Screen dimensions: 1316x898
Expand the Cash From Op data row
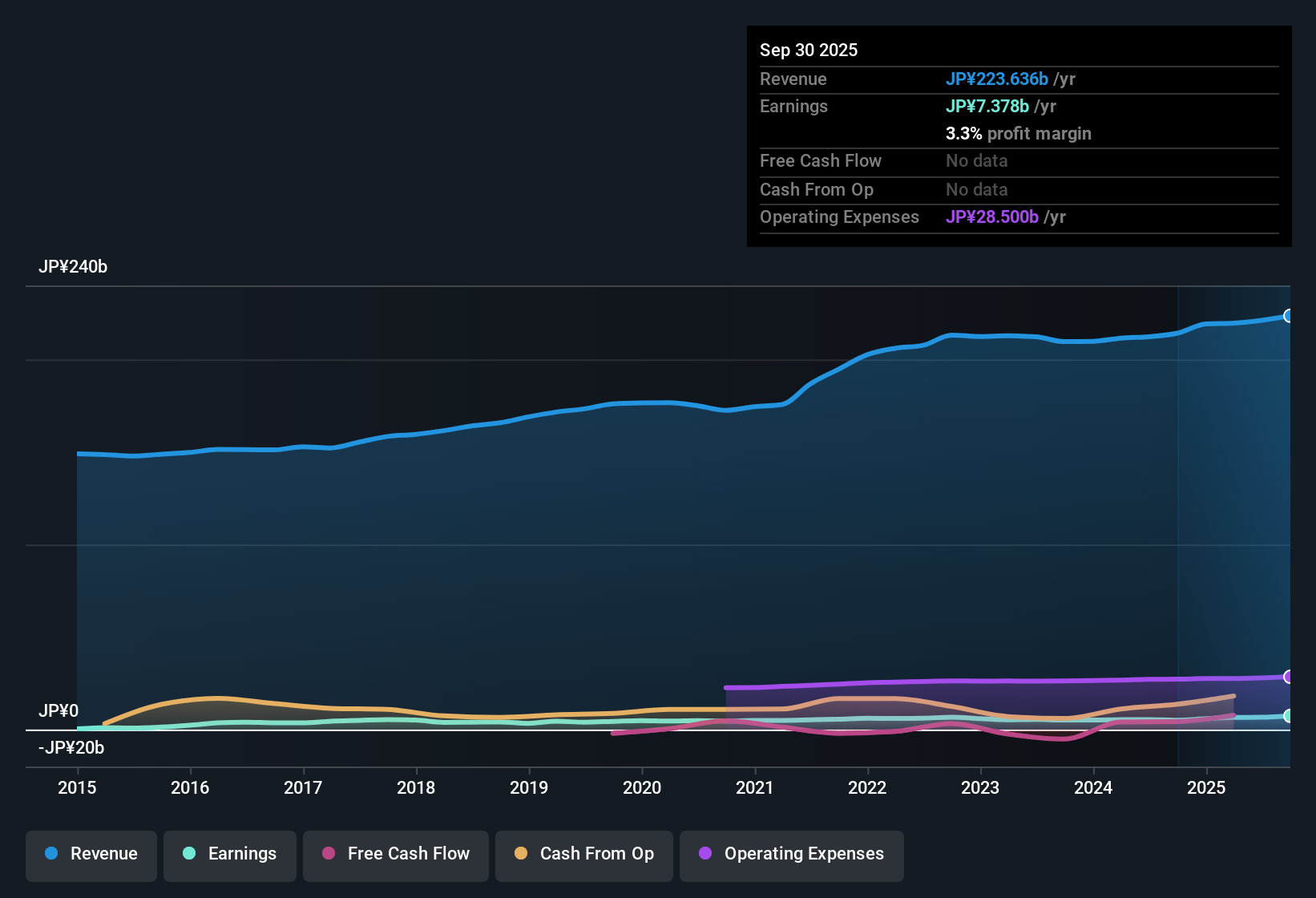click(817, 189)
